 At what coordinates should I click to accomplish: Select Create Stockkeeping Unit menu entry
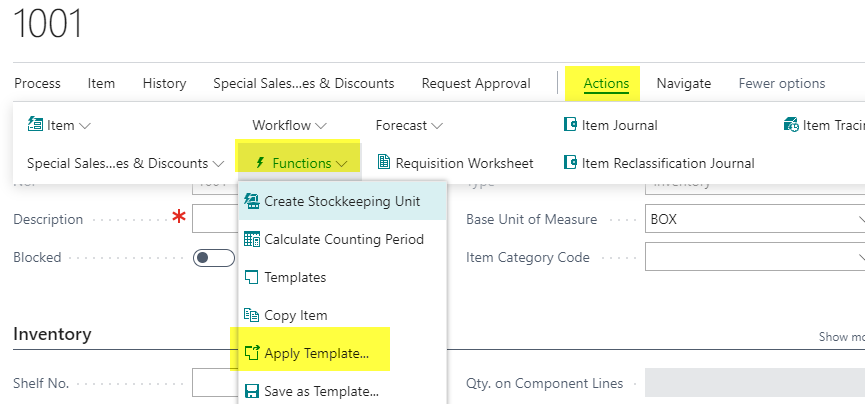(343, 201)
